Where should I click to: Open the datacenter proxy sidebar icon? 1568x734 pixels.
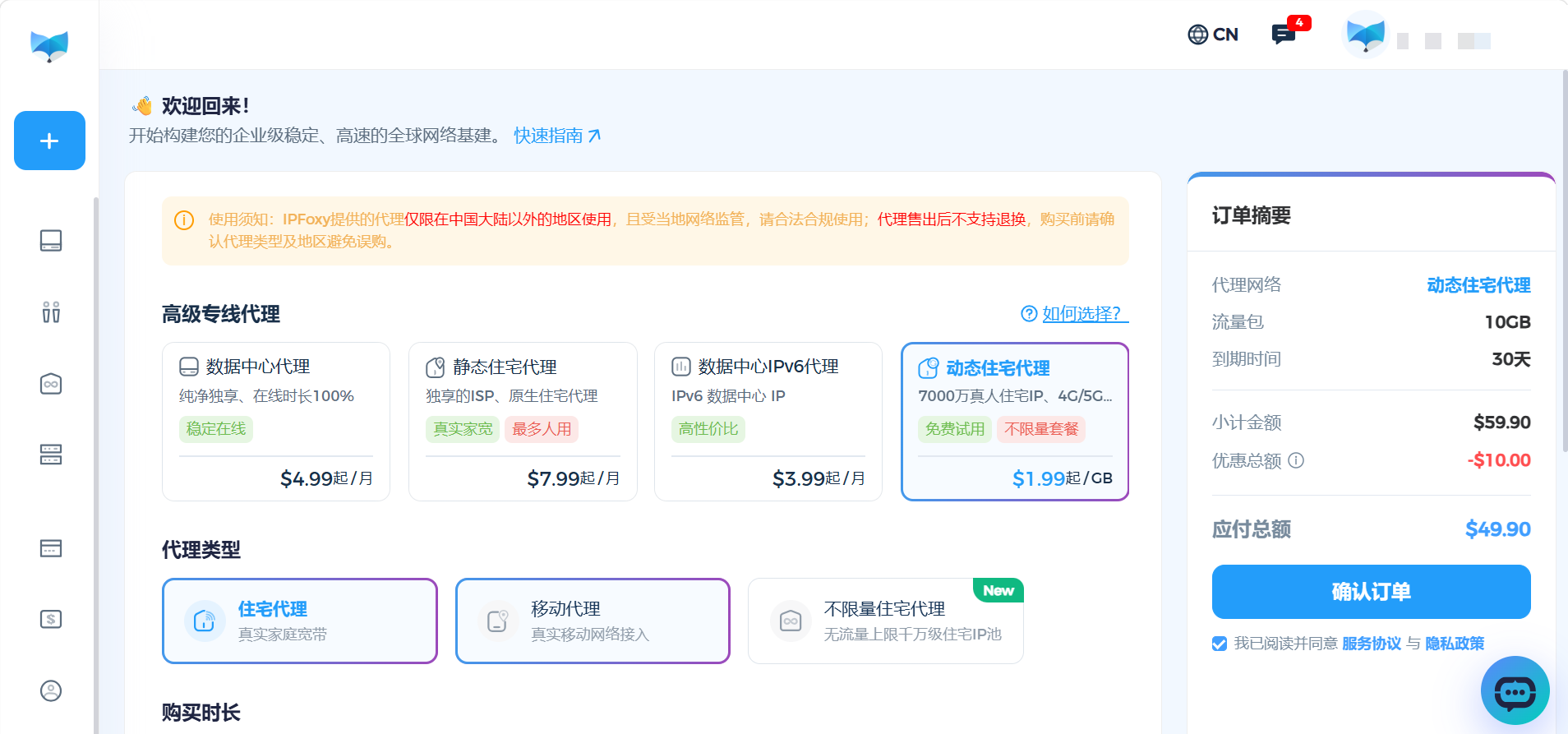(x=51, y=241)
